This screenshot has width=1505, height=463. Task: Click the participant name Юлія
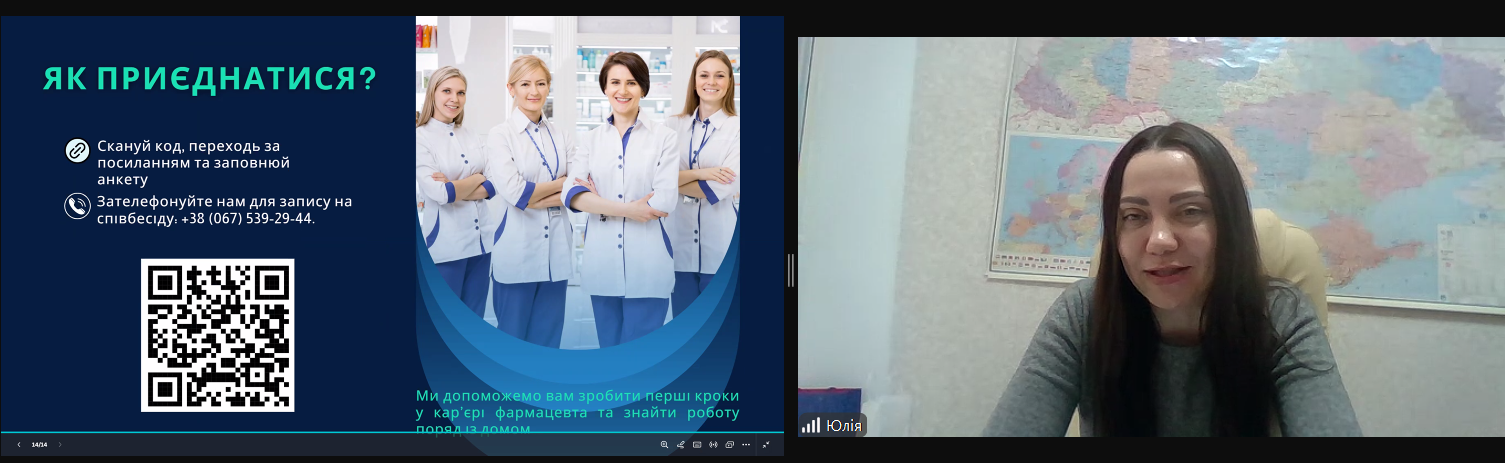[x=844, y=426]
